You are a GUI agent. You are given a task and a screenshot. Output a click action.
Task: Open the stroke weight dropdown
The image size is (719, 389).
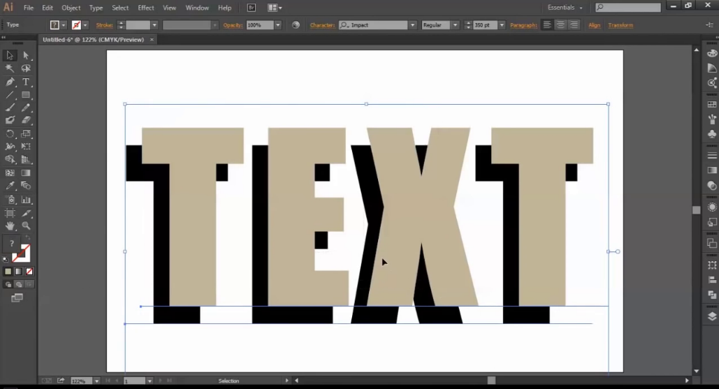(155, 25)
